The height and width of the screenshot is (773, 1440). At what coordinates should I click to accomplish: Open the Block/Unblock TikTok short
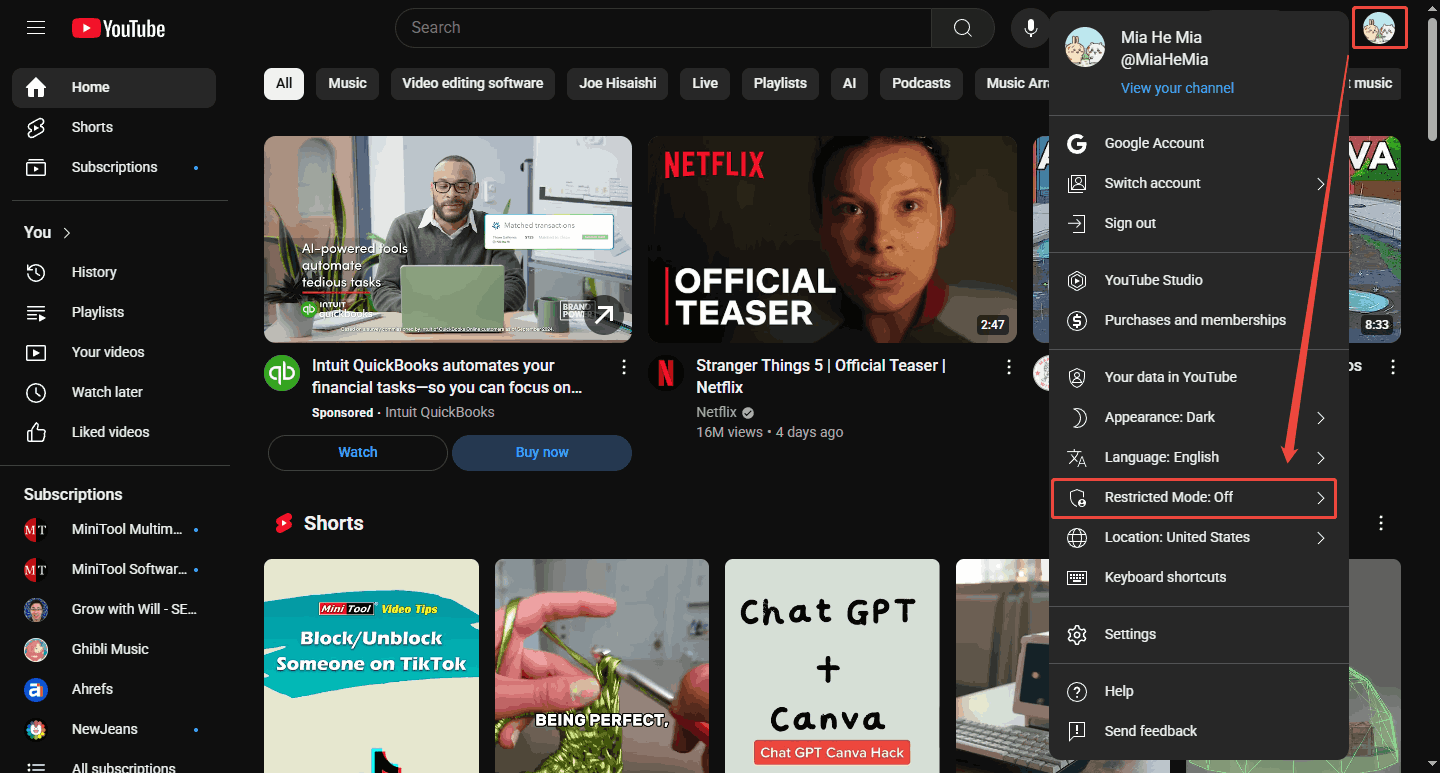click(x=371, y=666)
